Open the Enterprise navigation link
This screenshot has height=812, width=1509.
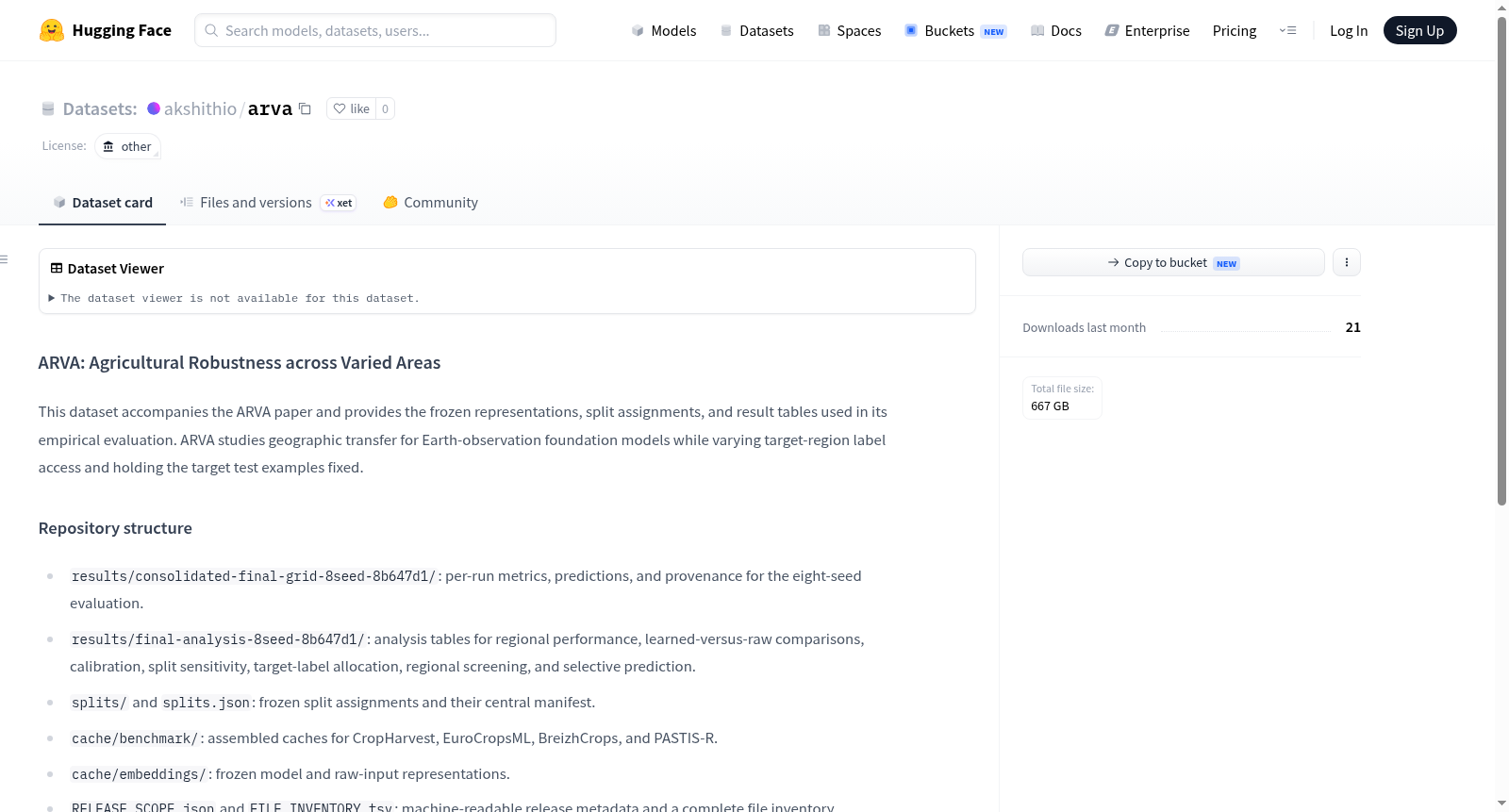pyautogui.click(x=1147, y=30)
